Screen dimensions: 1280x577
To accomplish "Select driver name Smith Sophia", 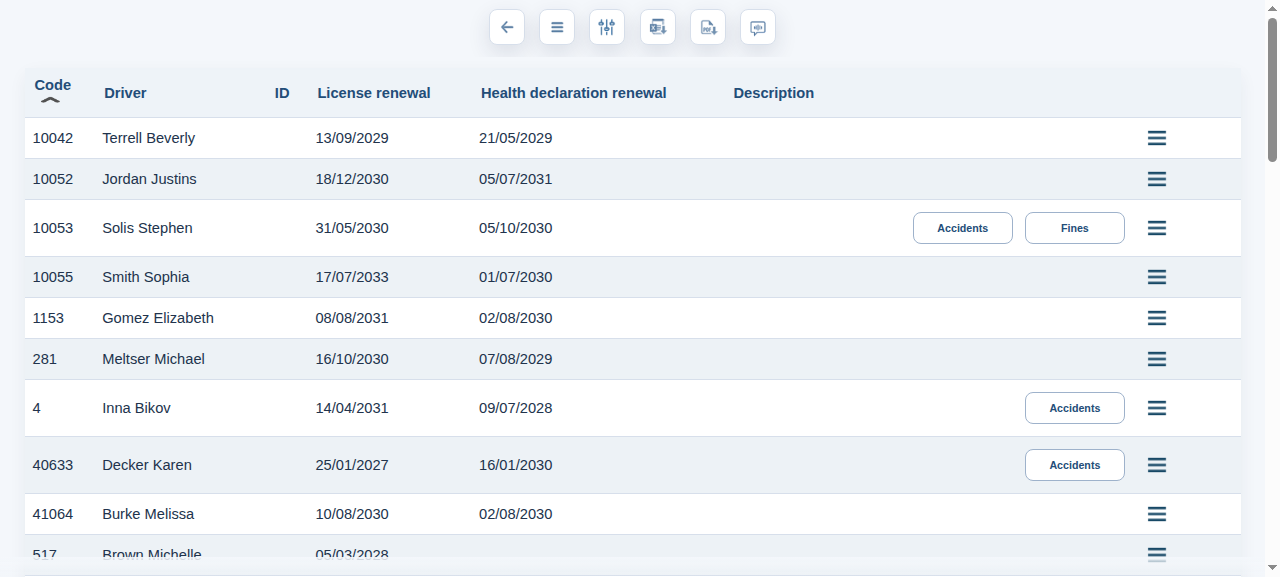I will pyautogui.click(x=146, y=277).
